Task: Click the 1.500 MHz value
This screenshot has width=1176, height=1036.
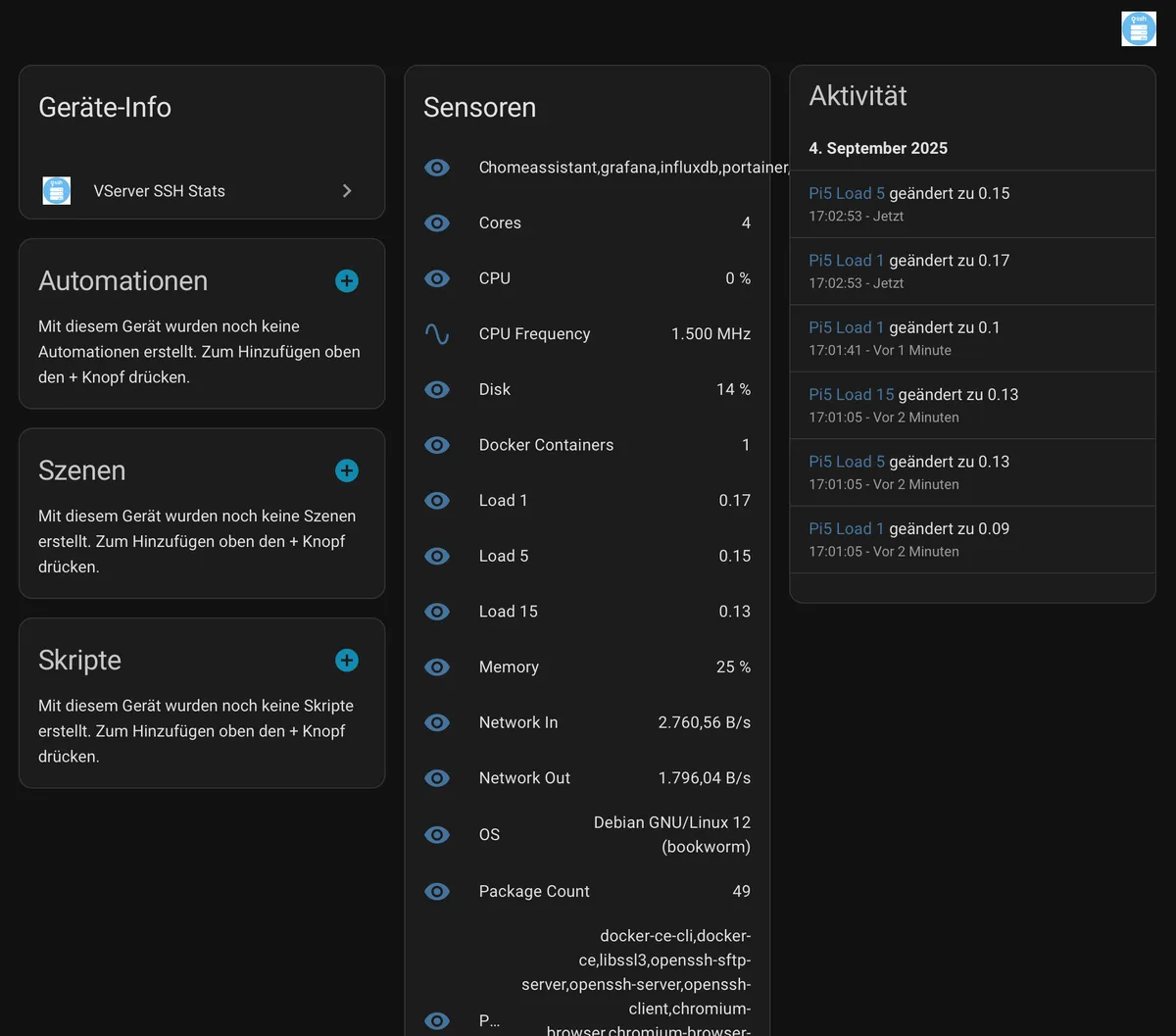Action: [x=711, y=334]
